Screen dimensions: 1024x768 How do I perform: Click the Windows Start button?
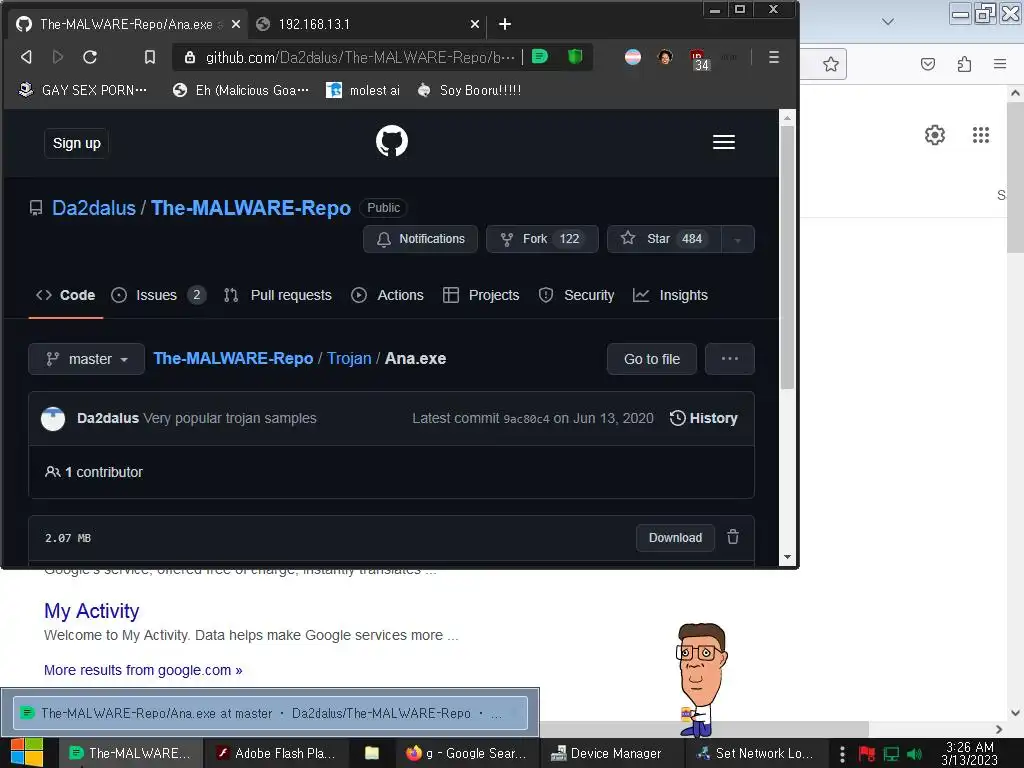(x=27, y=753)
